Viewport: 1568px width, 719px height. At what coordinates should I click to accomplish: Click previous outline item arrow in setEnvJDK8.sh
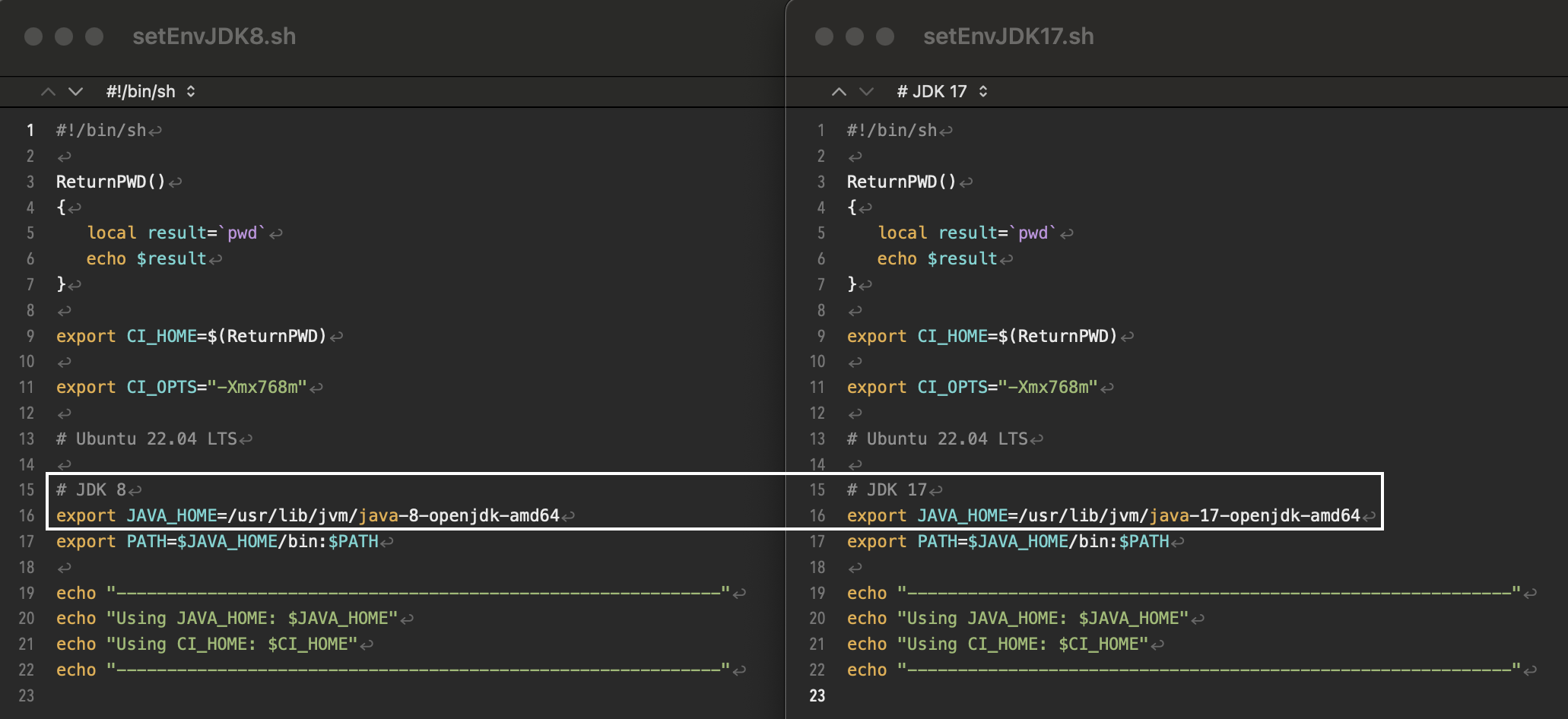click(x=48, y=92)
